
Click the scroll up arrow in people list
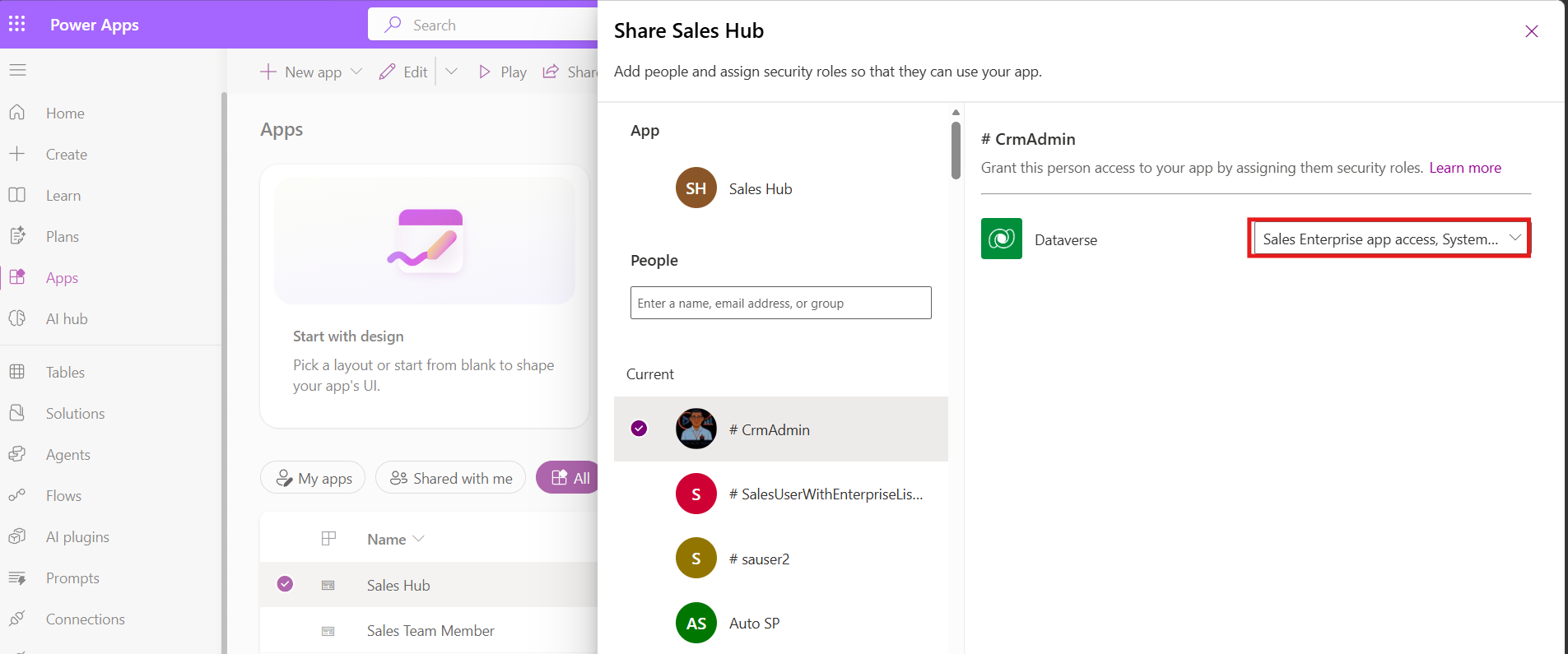[x=956, y=112]
